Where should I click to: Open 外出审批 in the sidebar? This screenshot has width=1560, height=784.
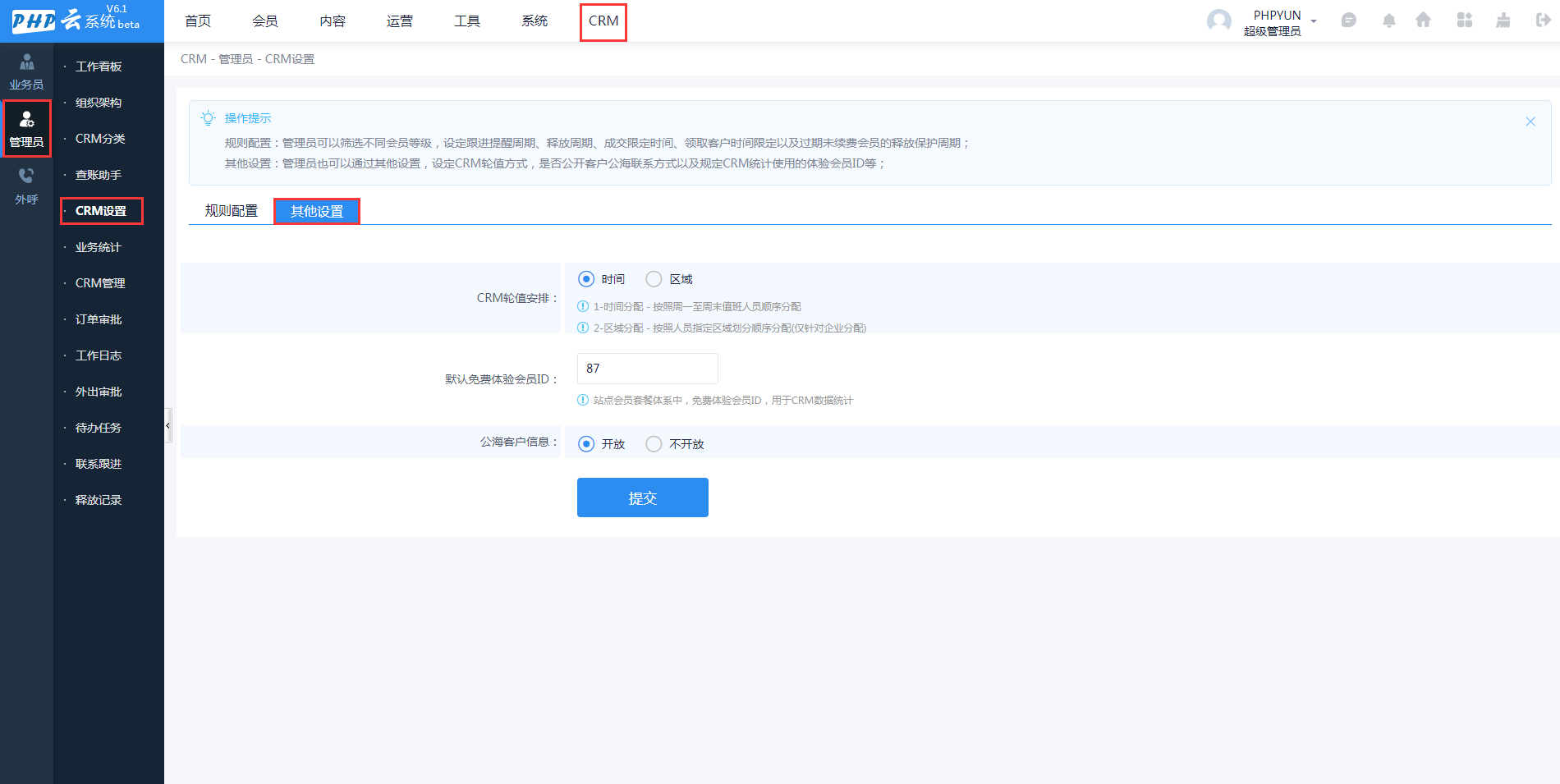click(99, 392)
